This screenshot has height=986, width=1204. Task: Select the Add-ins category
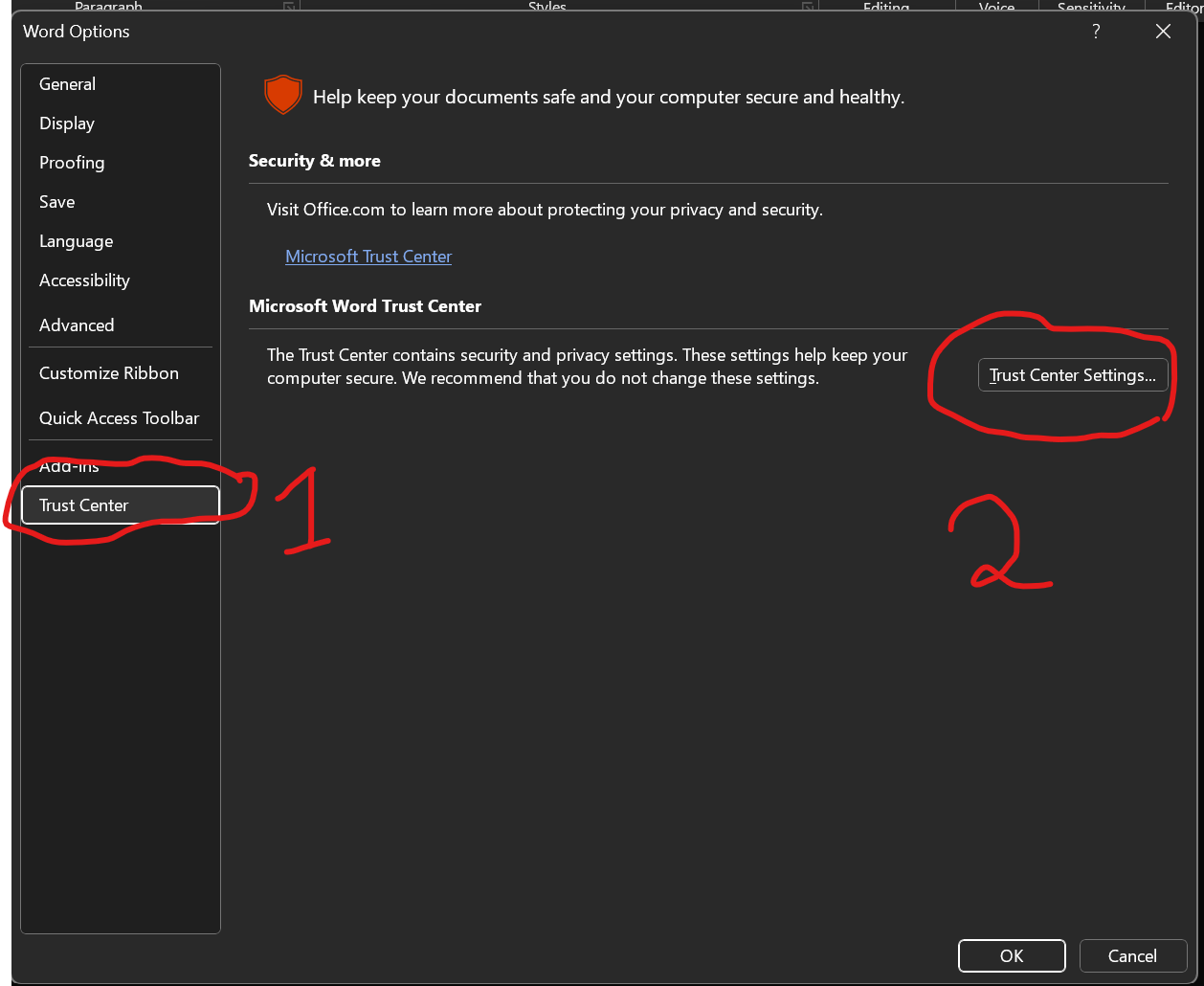tap(68, 465)
